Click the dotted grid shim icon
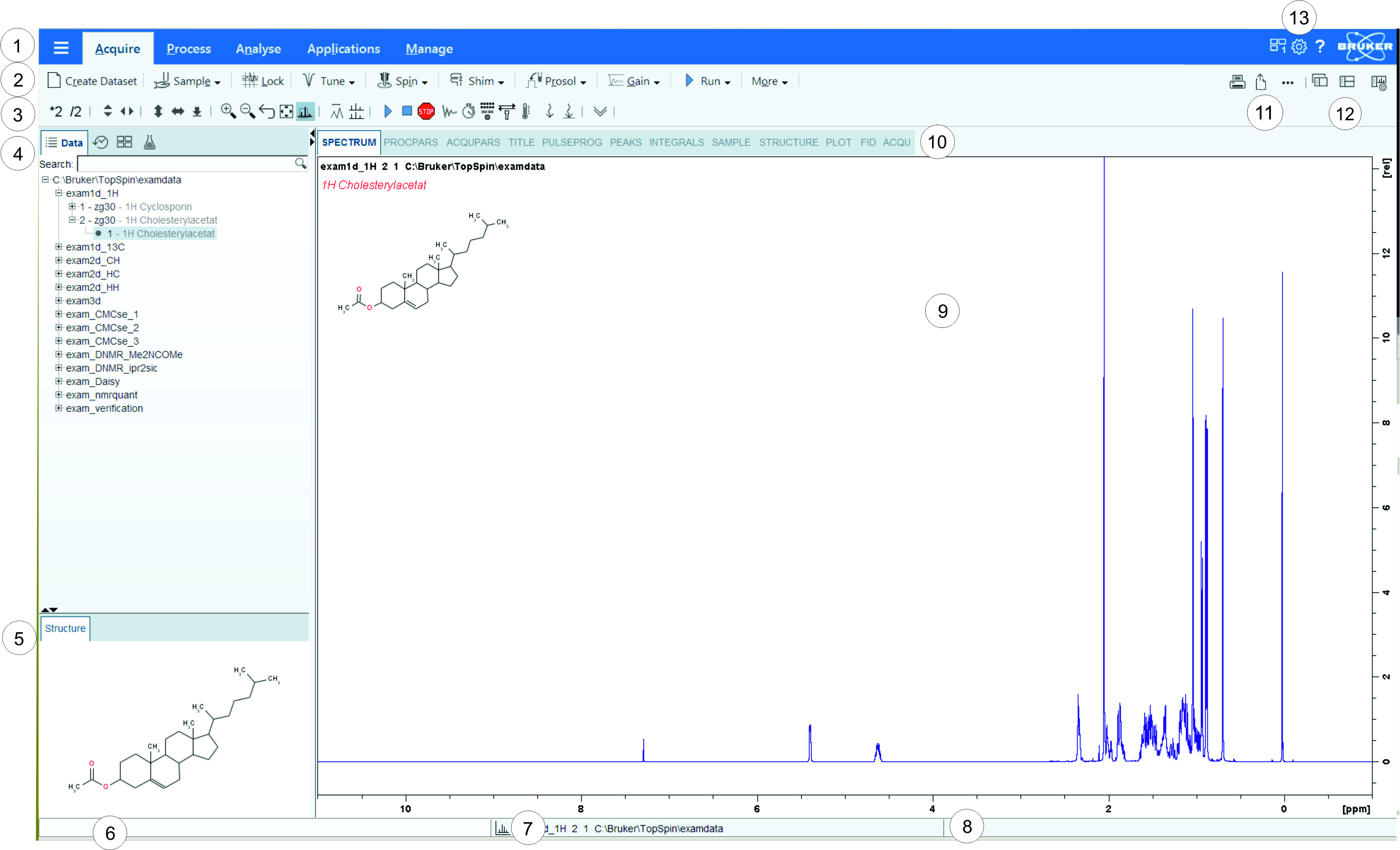1400x850 pixels. click(487, 111)
